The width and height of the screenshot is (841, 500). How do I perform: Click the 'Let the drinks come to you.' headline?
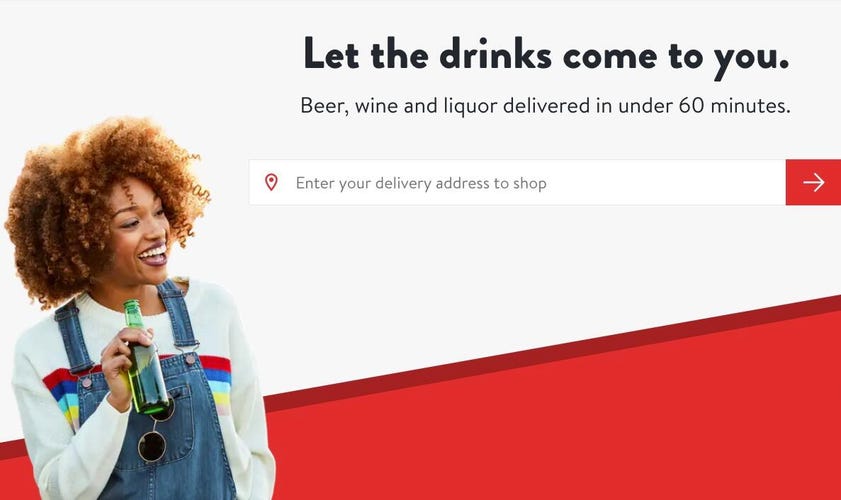pyautogui.click(x=546, y=56)
